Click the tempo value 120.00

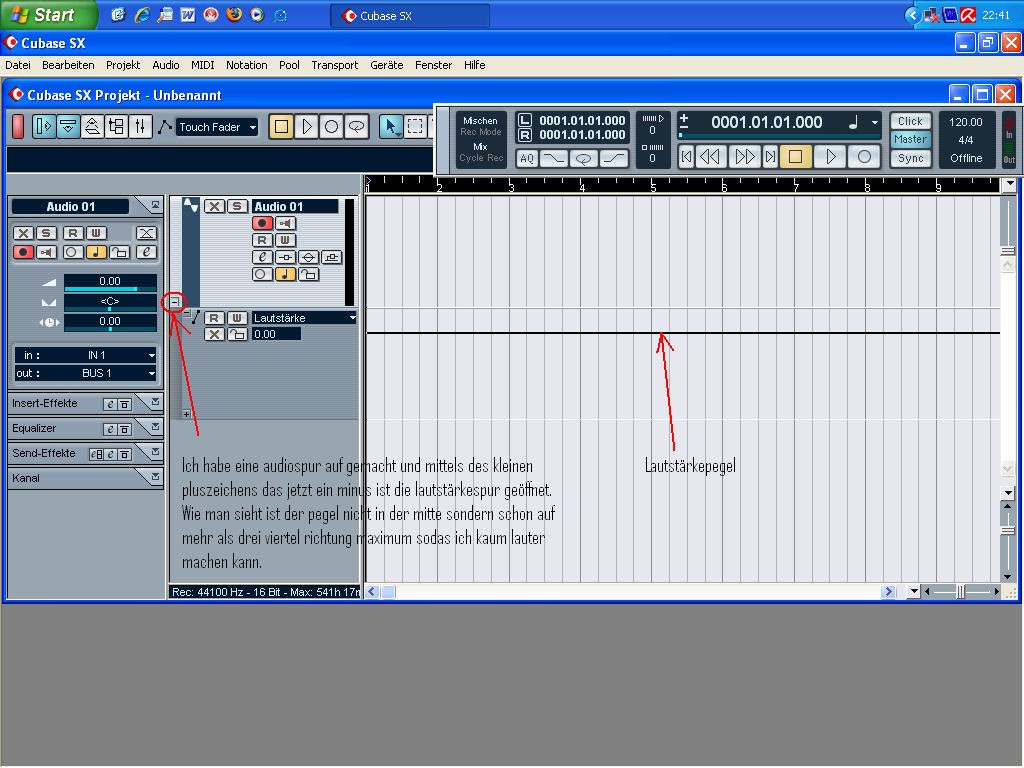[x=966, y=122]
